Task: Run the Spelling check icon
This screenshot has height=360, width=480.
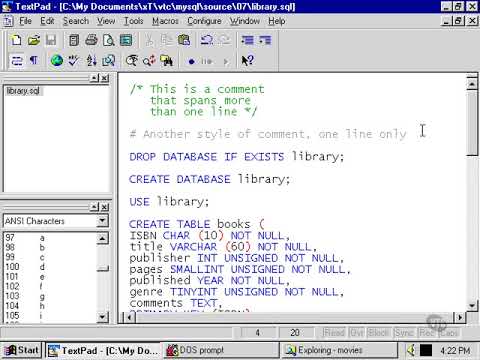Action: point(74,61)
